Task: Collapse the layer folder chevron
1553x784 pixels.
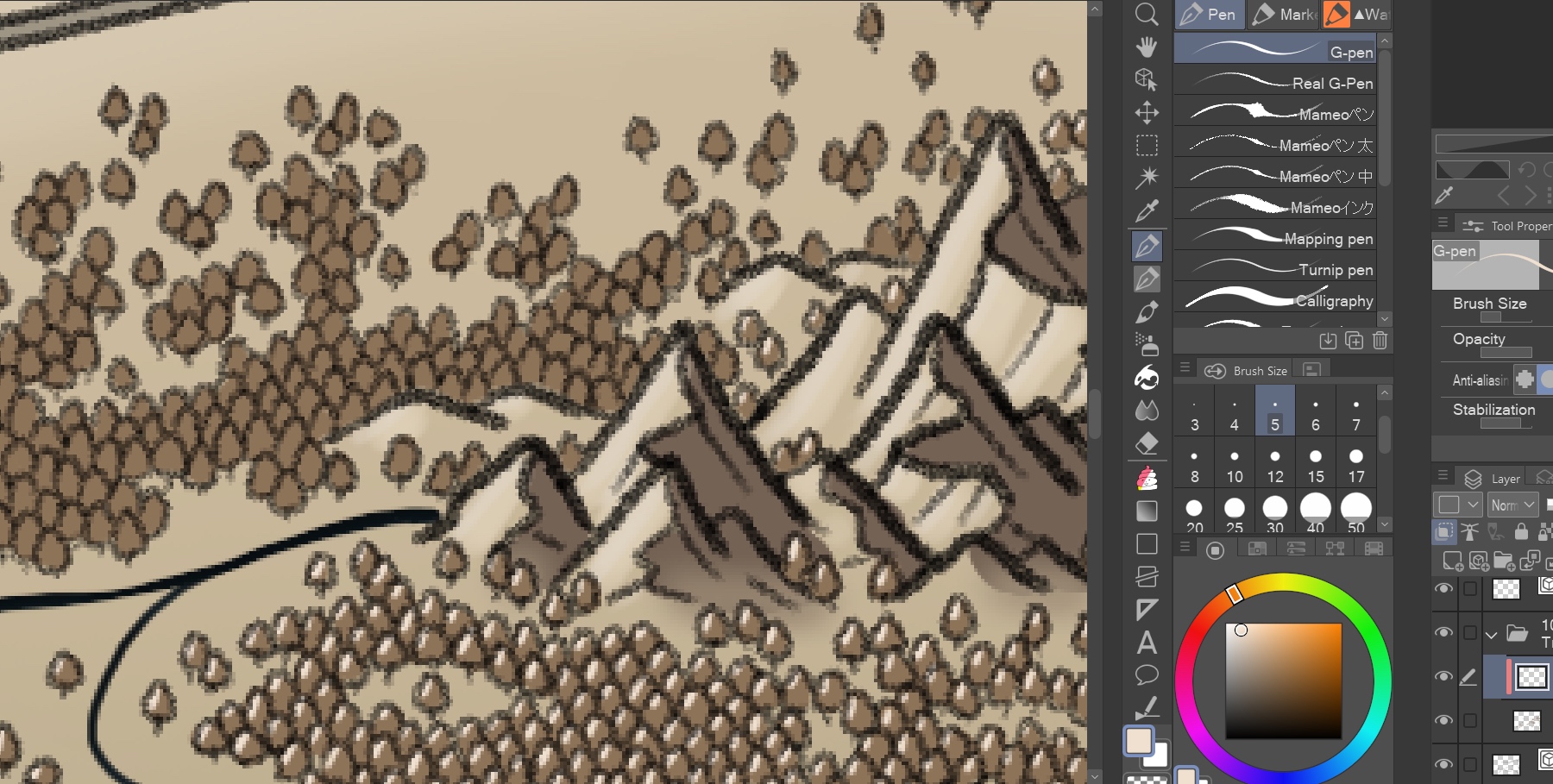Action: pos(1491,635)
